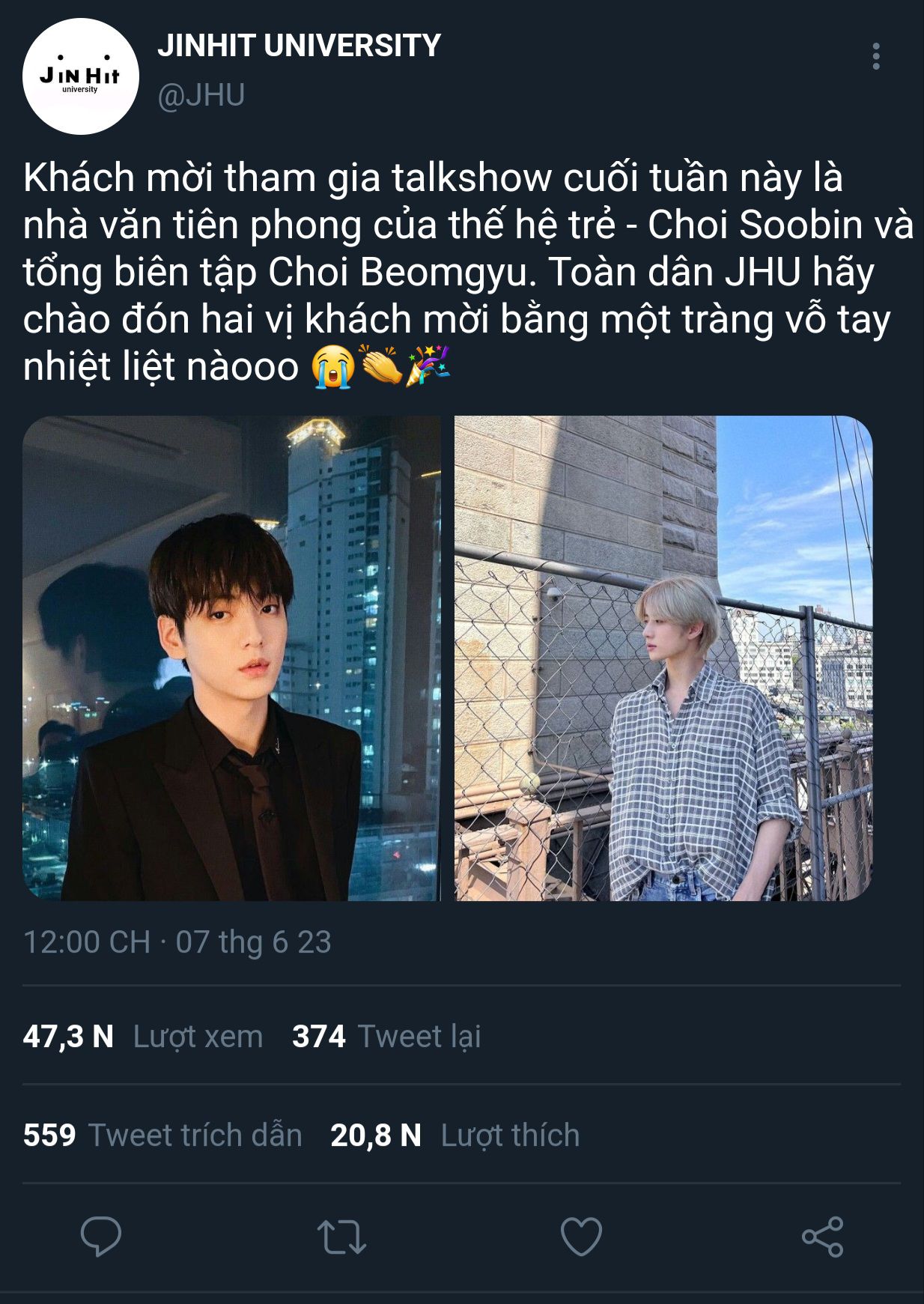Select the tweet body text
924x1304 pixels.
point(468,273)
